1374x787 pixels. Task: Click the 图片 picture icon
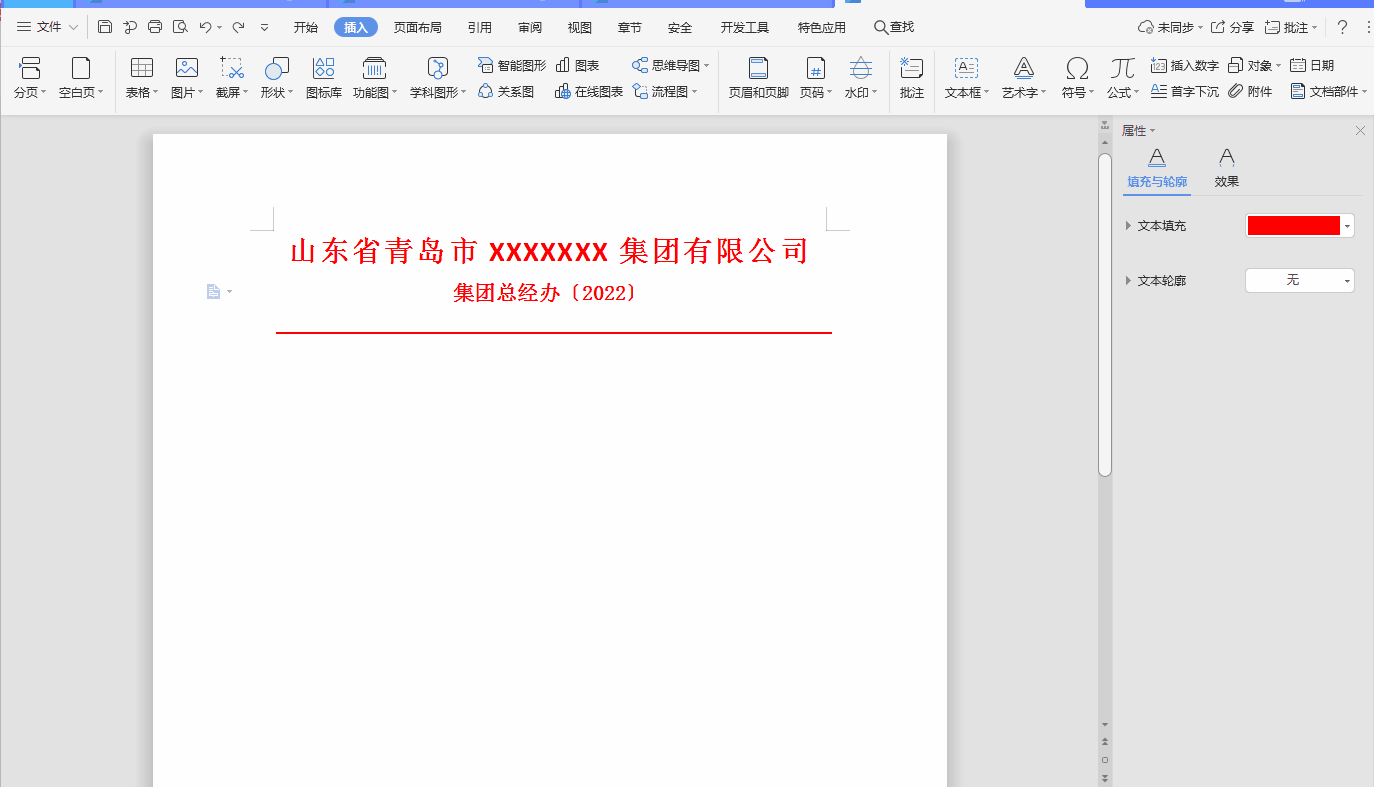tap(187, 68)
